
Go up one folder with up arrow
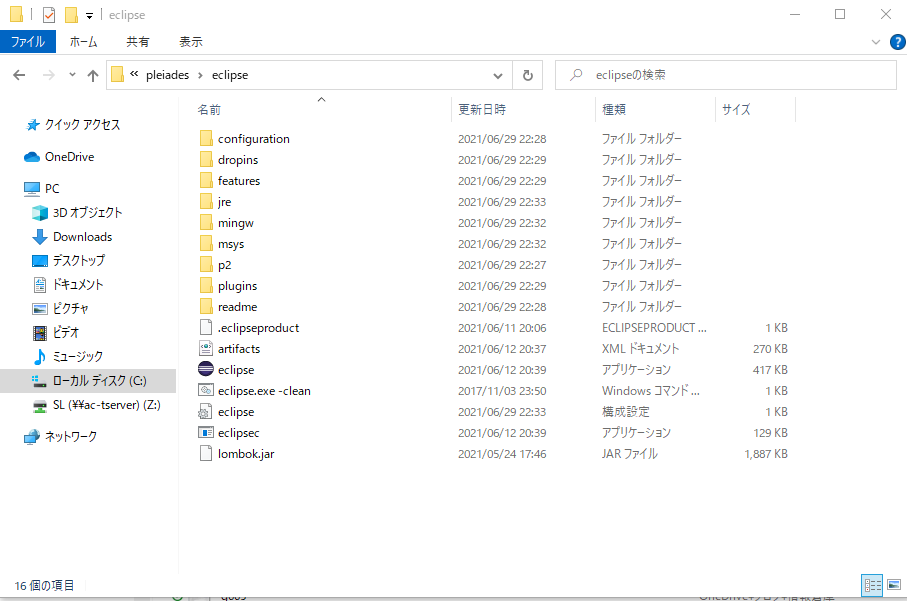pyautogui.click(x=93, y=75)
